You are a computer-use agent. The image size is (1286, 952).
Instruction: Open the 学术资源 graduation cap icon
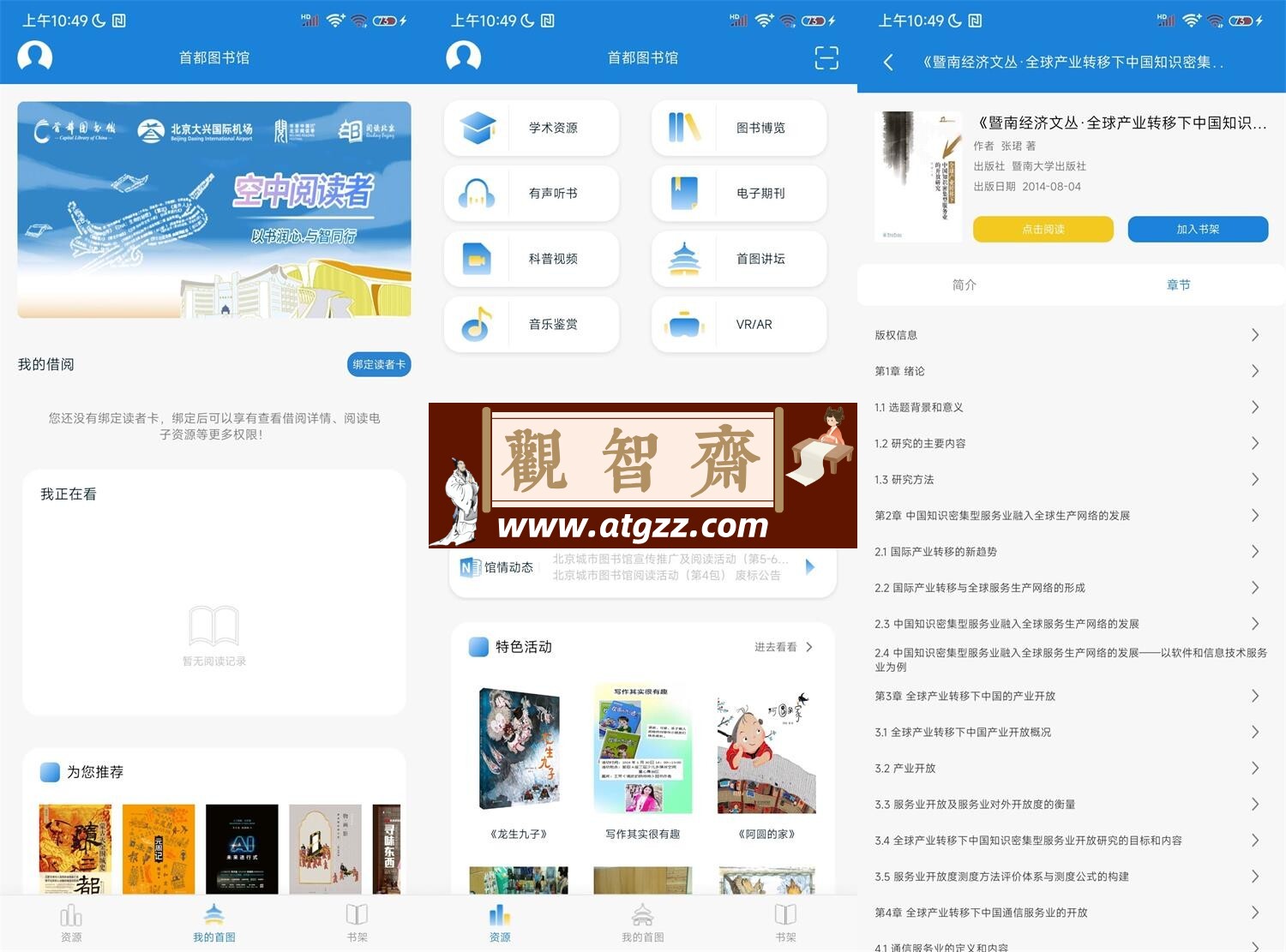[x=478, y=128]
